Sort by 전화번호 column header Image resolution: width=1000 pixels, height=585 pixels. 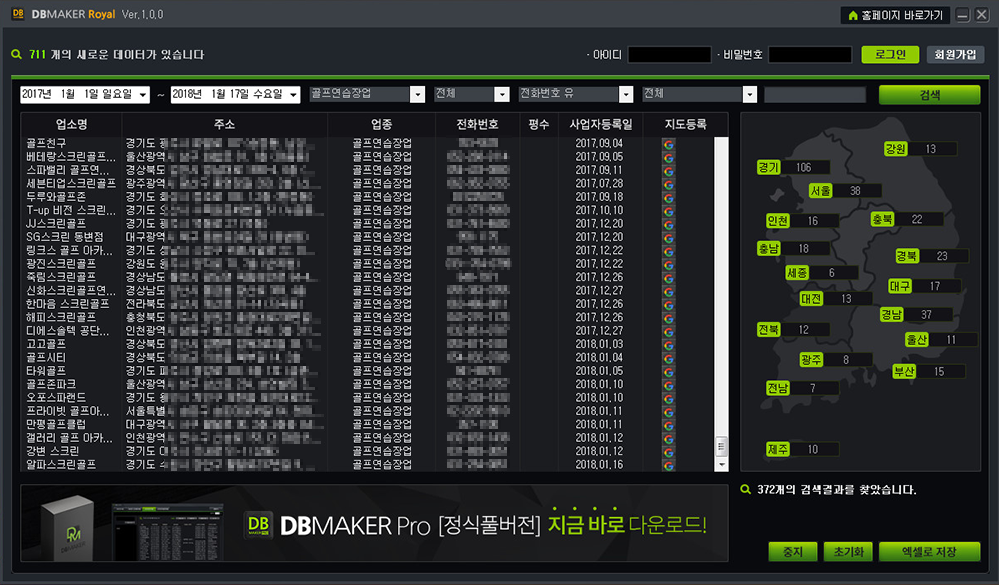[x=477, y=124]
